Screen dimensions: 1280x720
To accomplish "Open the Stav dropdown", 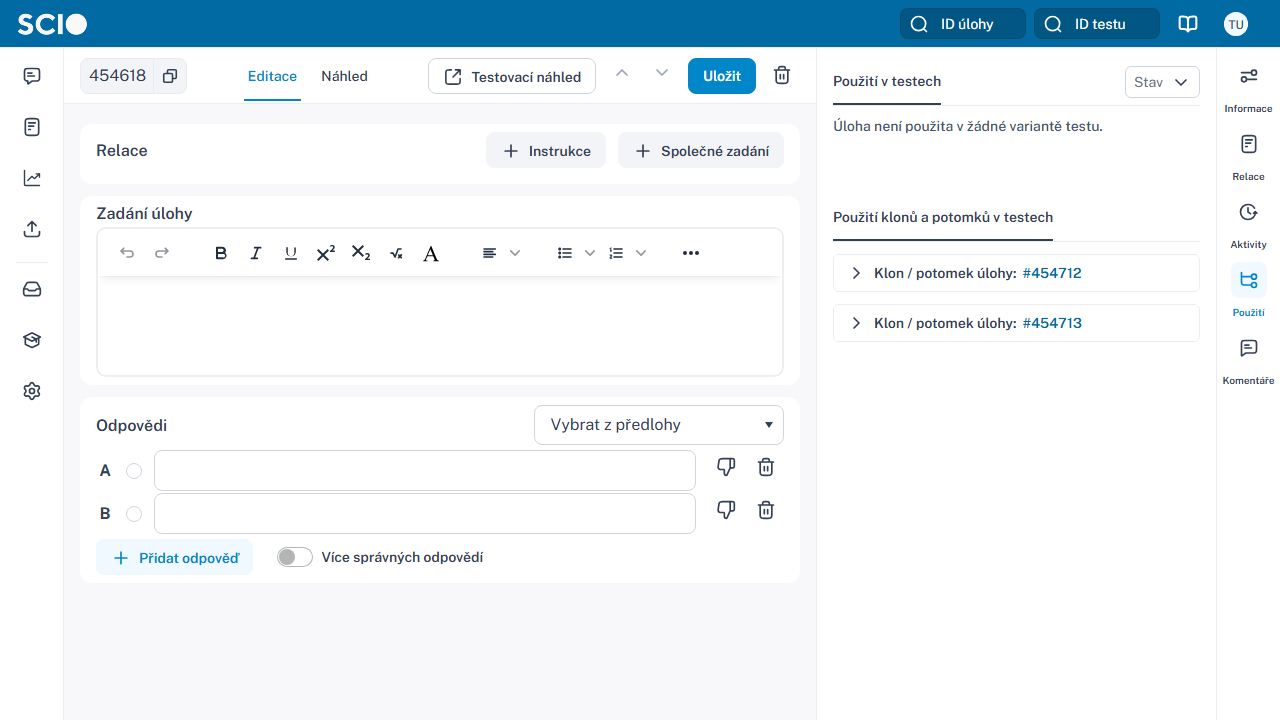I will click(1162, 82).
